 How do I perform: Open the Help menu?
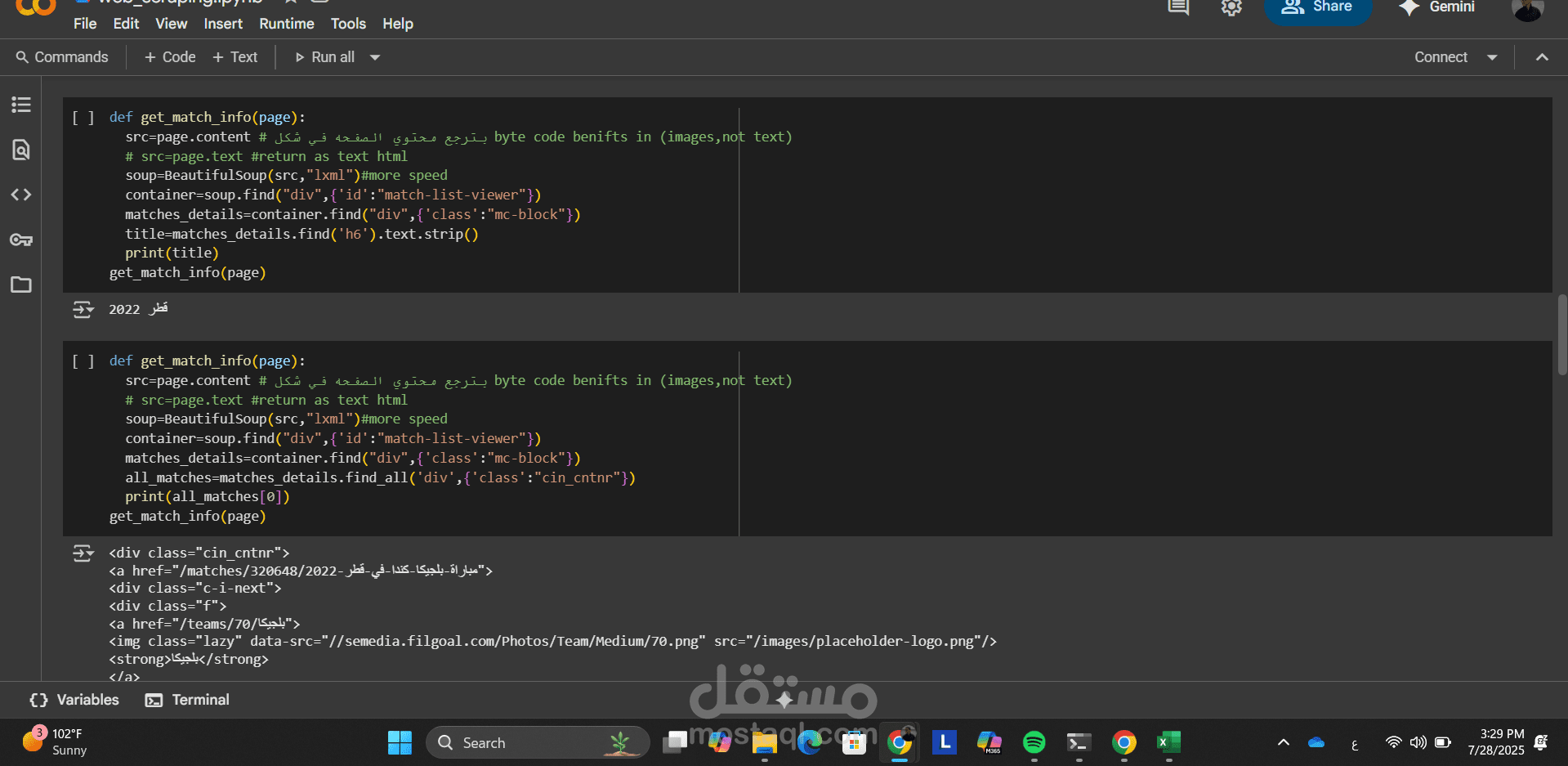click(x=398, y=24)
